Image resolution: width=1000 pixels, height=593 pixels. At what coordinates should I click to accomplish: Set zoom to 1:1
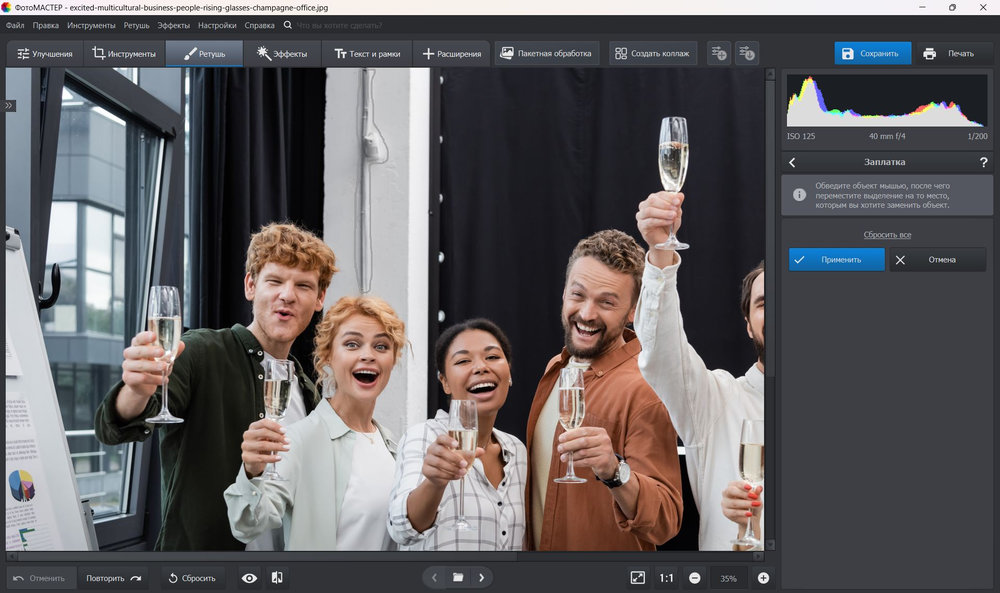[x=666, y=578]
